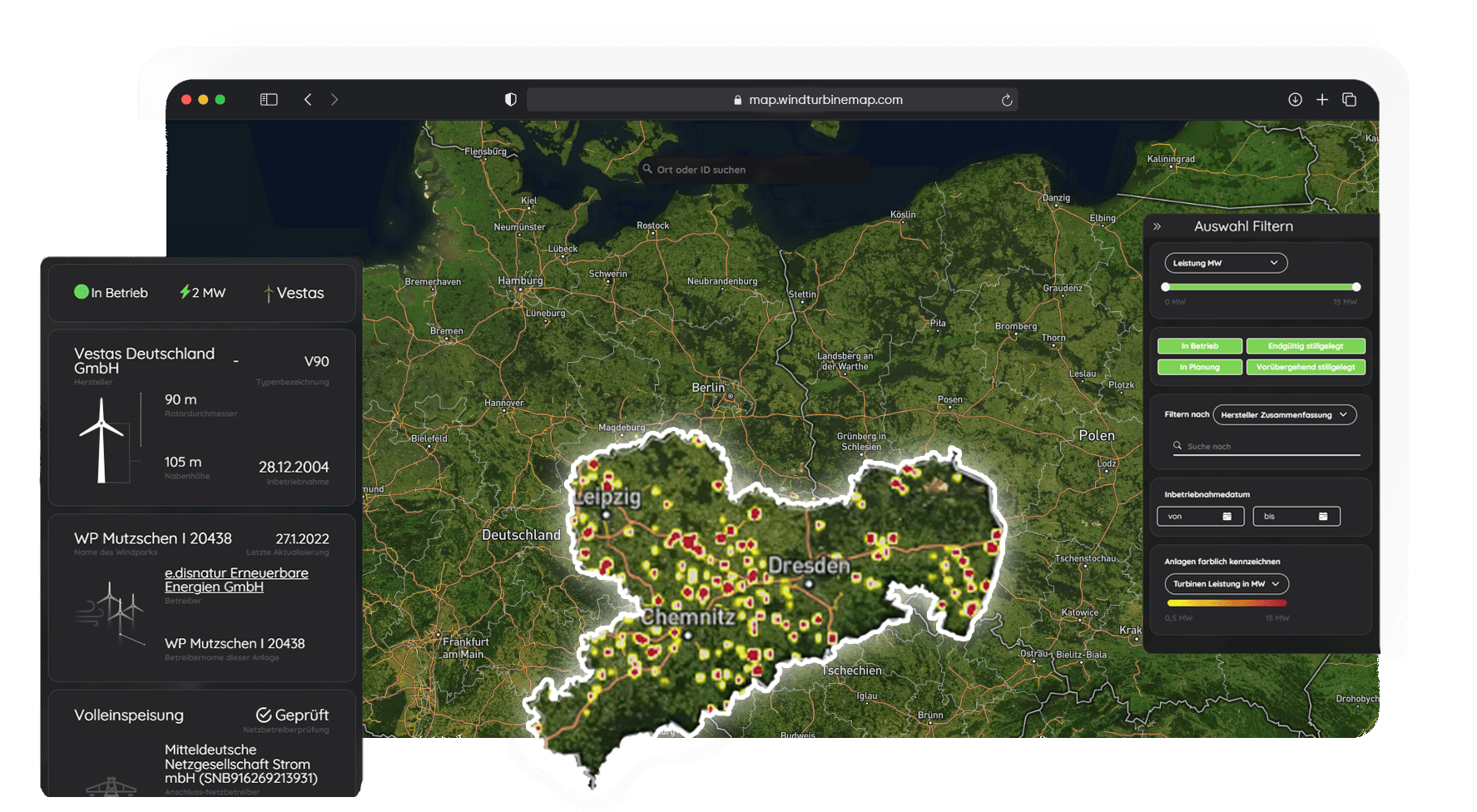Click the Ort oder ID suchen search field
Image resolution: width=1477 pixels, height=812 pixels.
coord(756,170)
